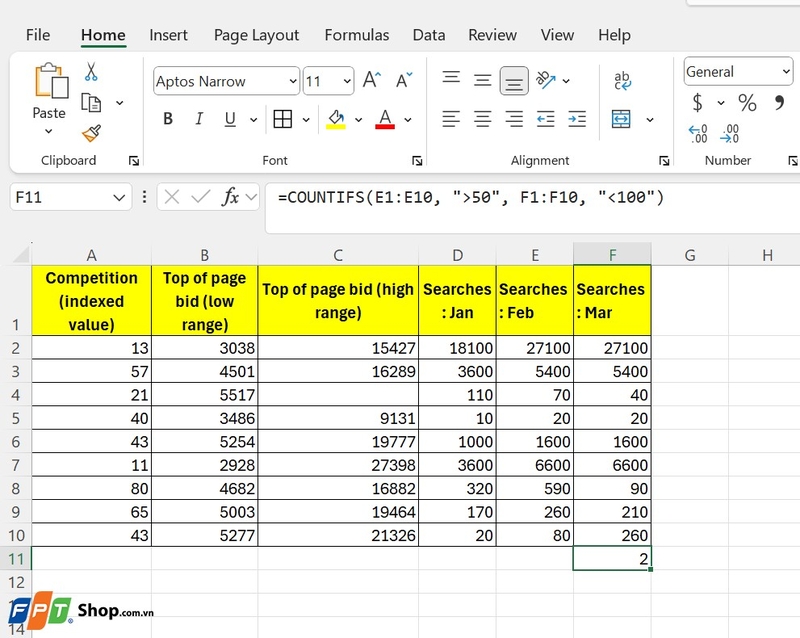Open the Aptos Narrow font dropdown
800x638 pixels.
[293, 81]
